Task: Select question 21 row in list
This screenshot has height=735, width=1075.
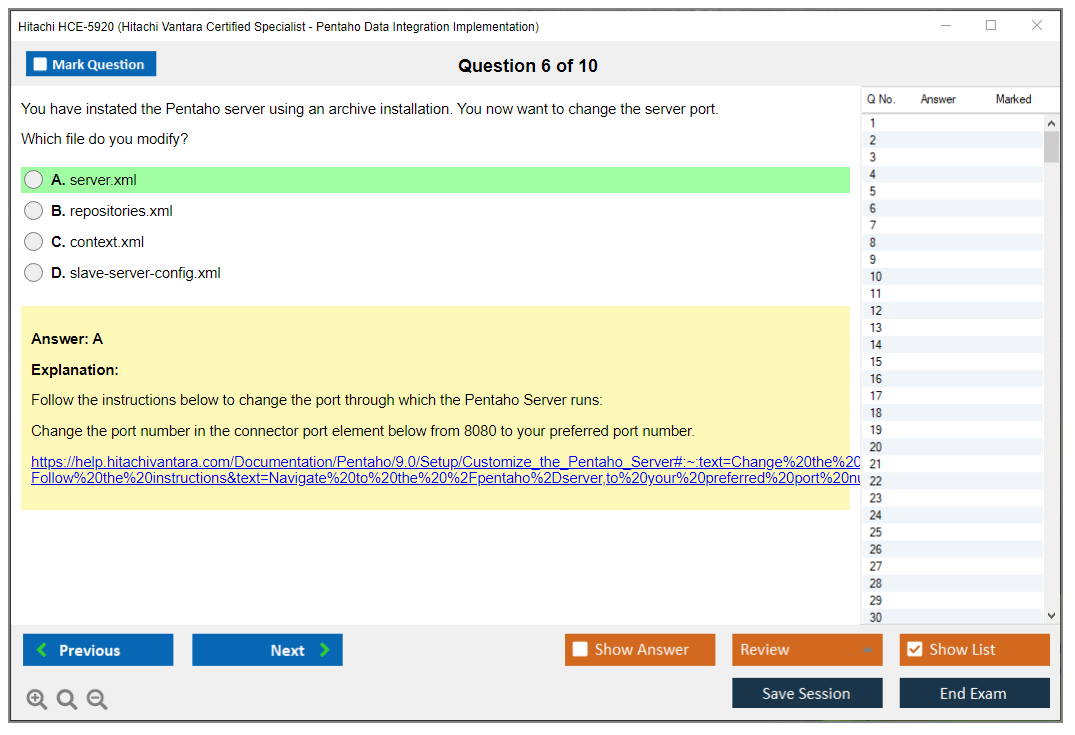Action: tap(876, 464)
